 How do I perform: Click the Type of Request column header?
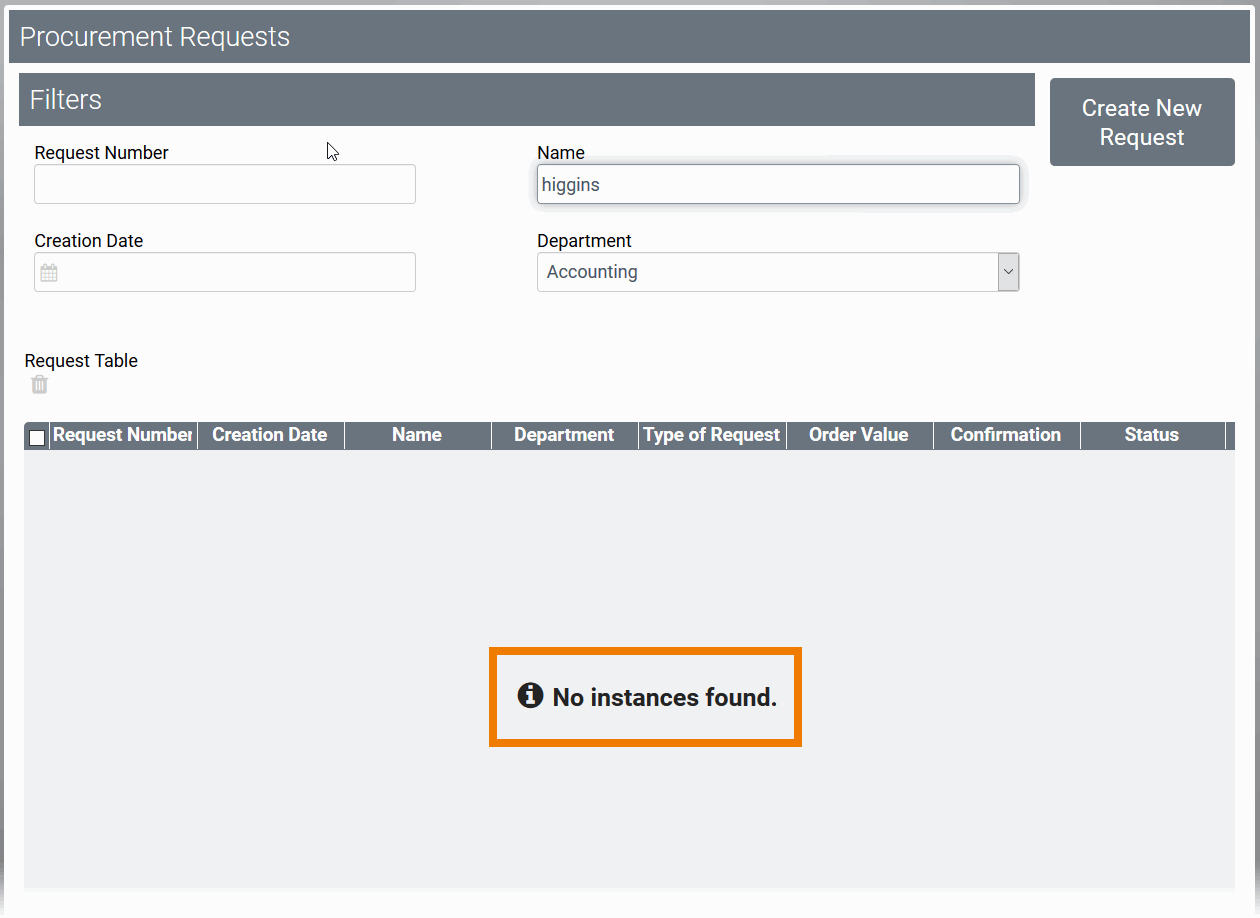pos(711,435)
